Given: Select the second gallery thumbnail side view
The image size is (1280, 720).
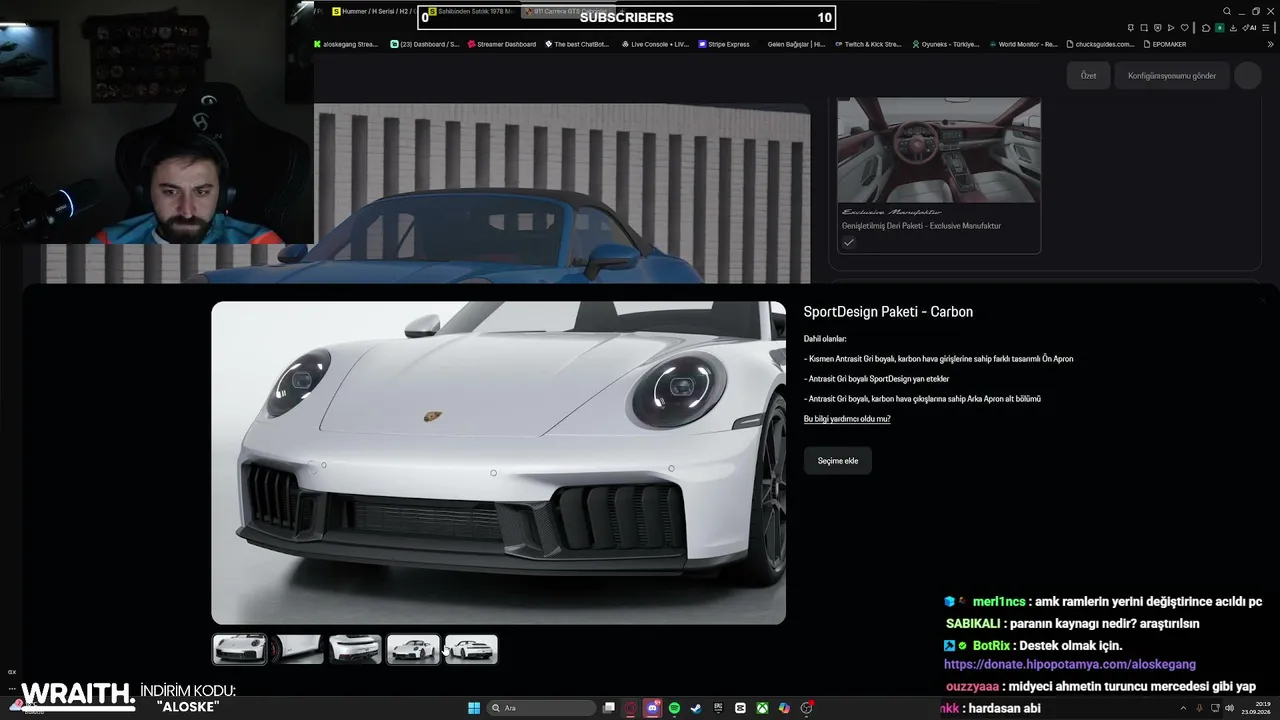Looking at the screenshot, I should (x=298, y=650).
